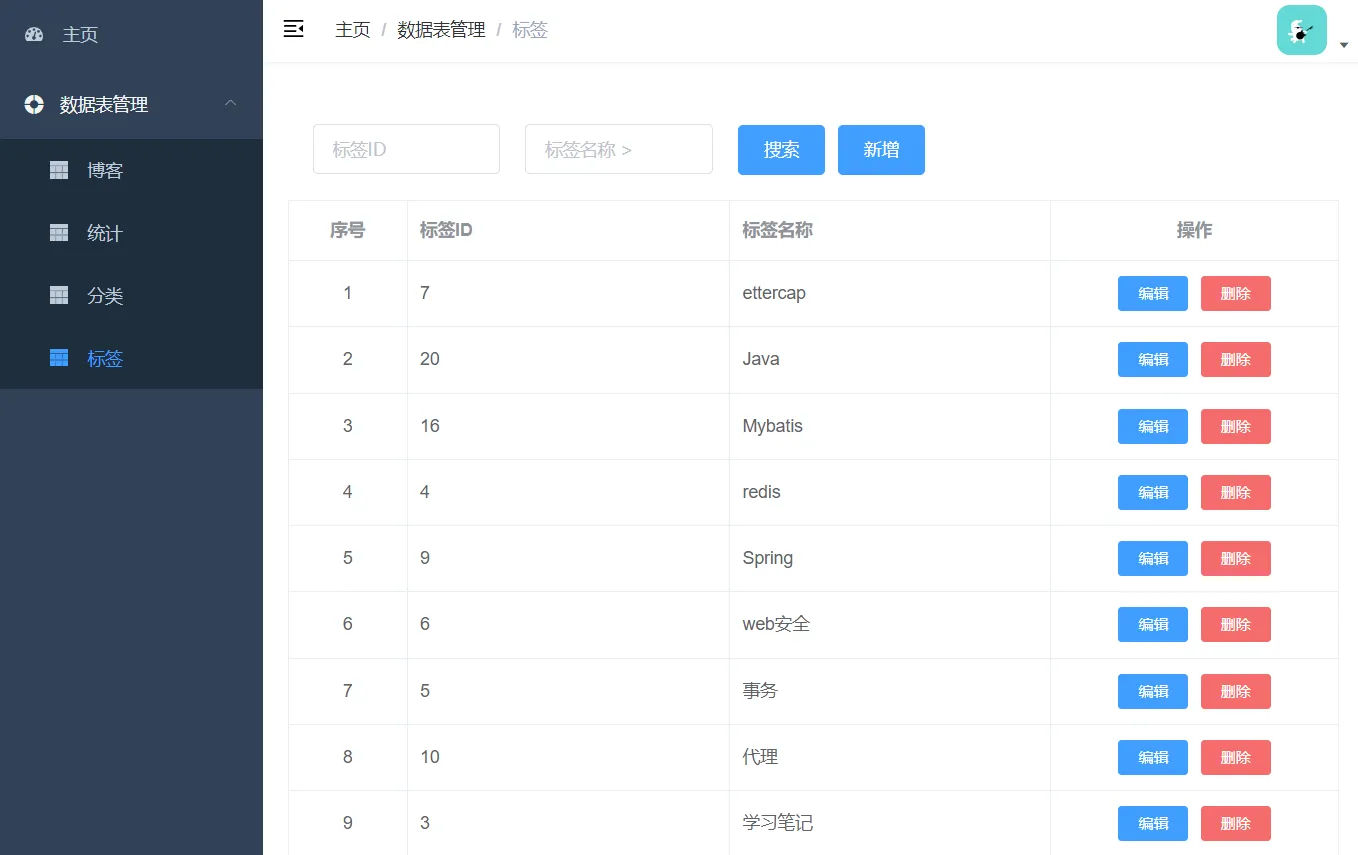Click the 数据表管理 lifebuoy icon
Viewport: 1358px width, 855px height.
[x=34, y=104]
